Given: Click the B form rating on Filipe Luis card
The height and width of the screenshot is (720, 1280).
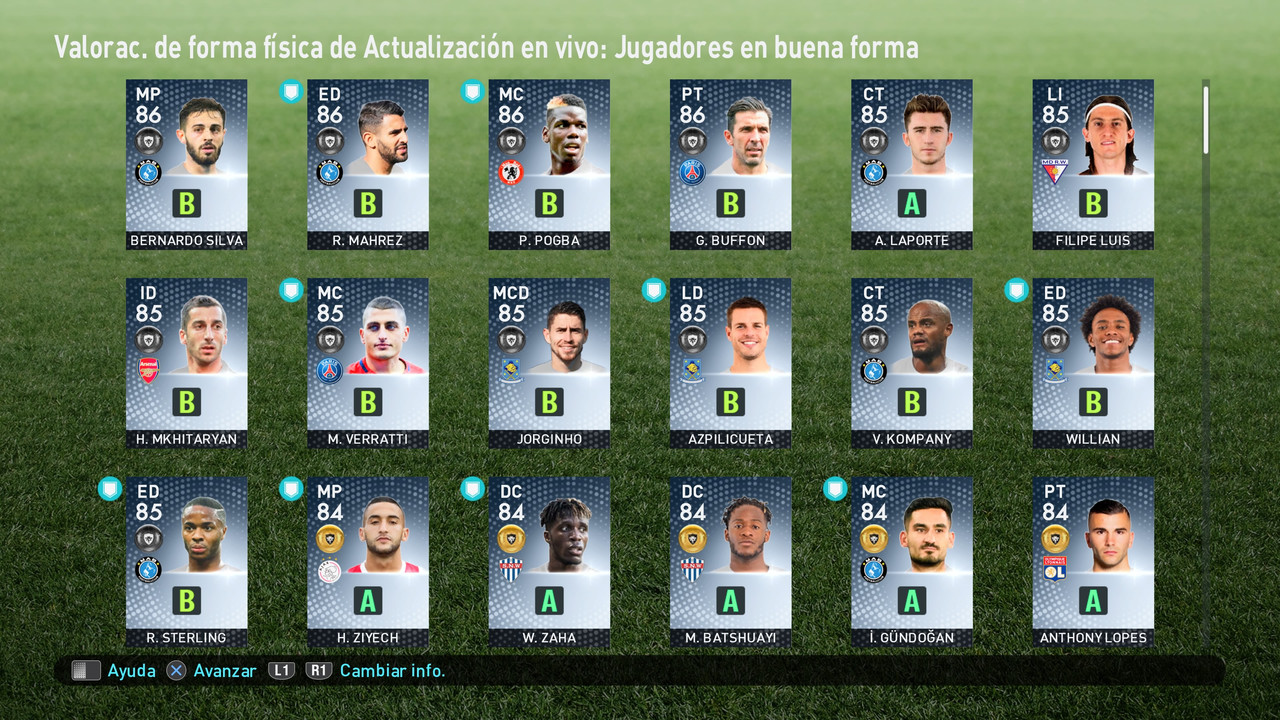Looking at the screenshot, I should click(1092, 203).
